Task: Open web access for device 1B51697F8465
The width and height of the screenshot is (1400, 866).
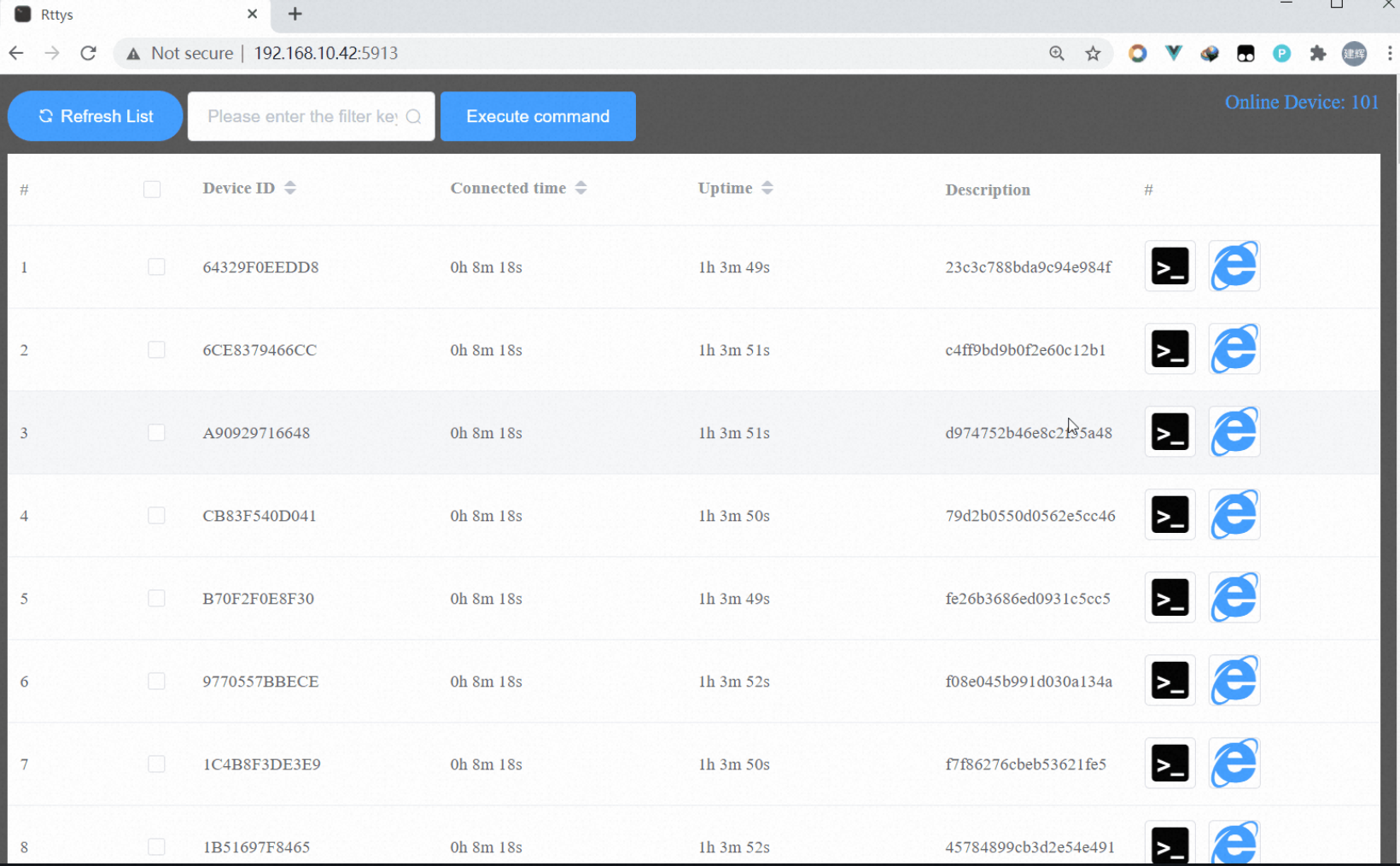Action: (x=1234, y=844)
